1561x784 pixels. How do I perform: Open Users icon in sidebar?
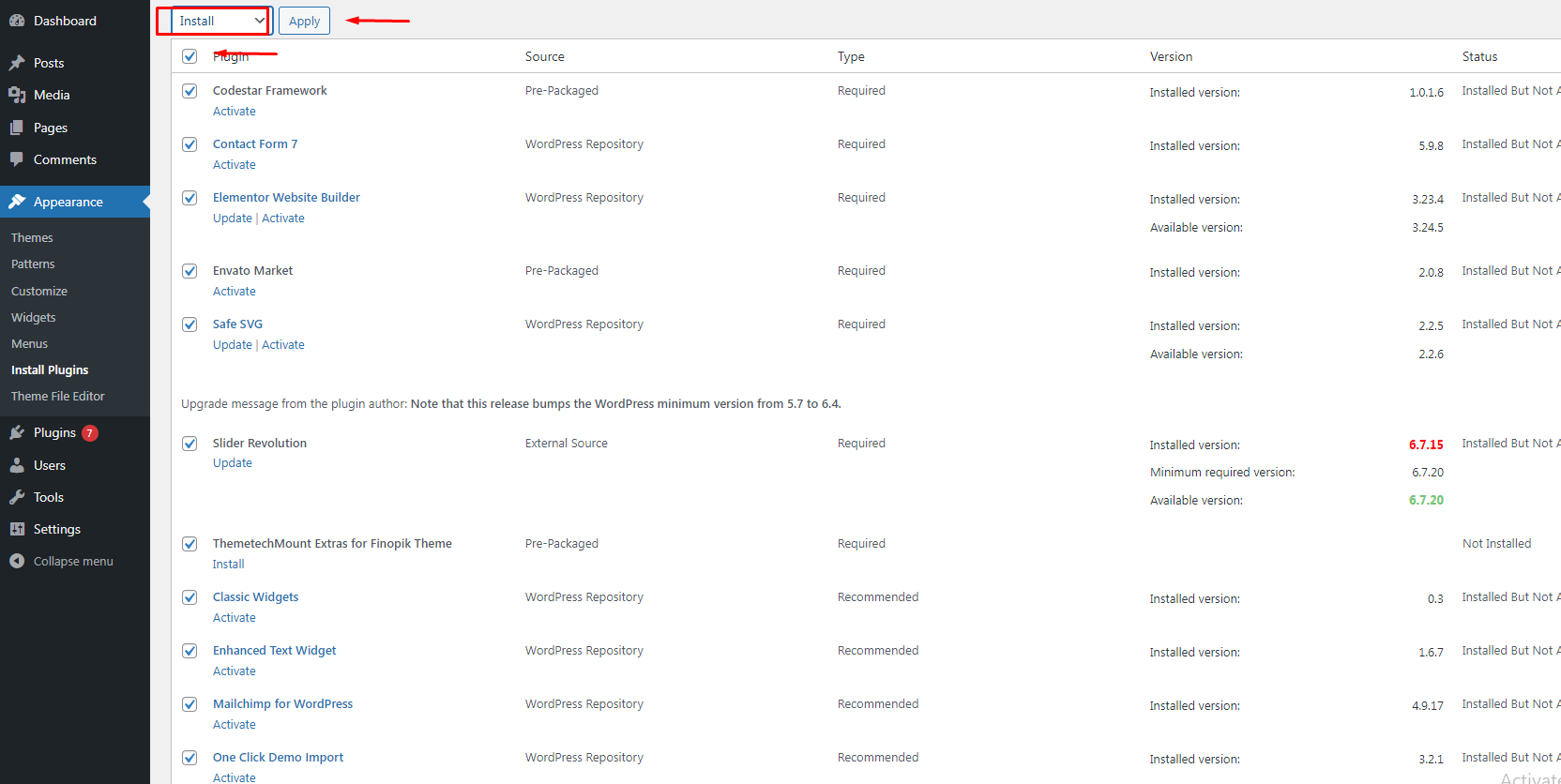coord(17,465)
